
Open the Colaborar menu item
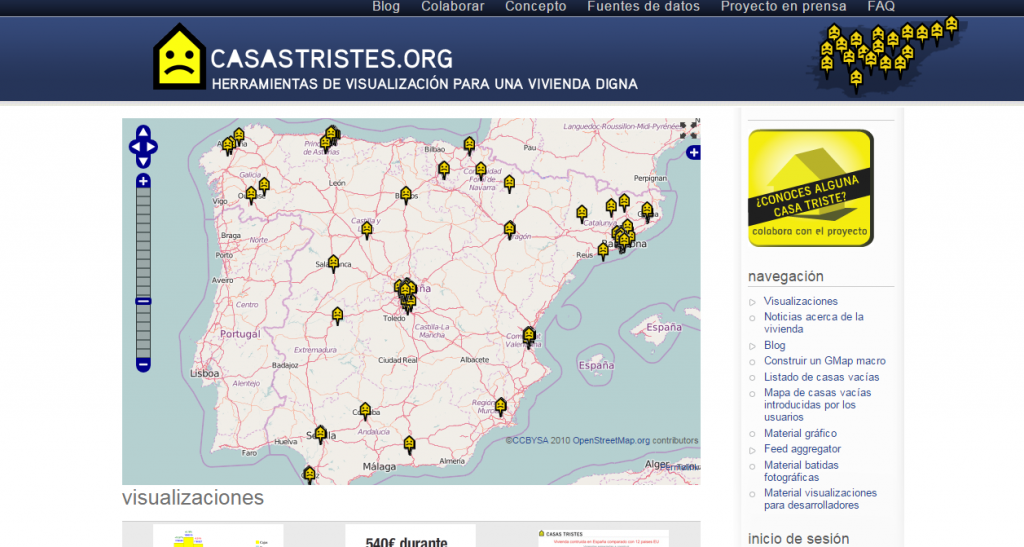[453, 7]
